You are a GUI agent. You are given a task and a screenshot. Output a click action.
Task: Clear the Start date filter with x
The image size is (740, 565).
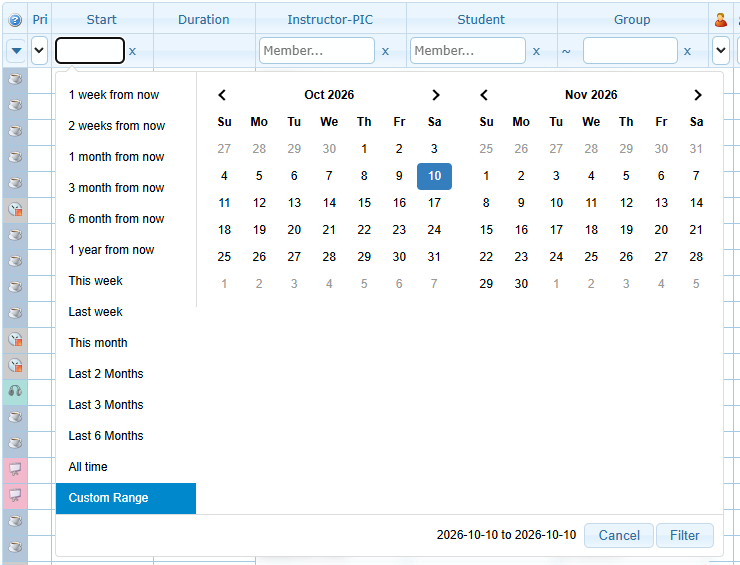point(133,51)
